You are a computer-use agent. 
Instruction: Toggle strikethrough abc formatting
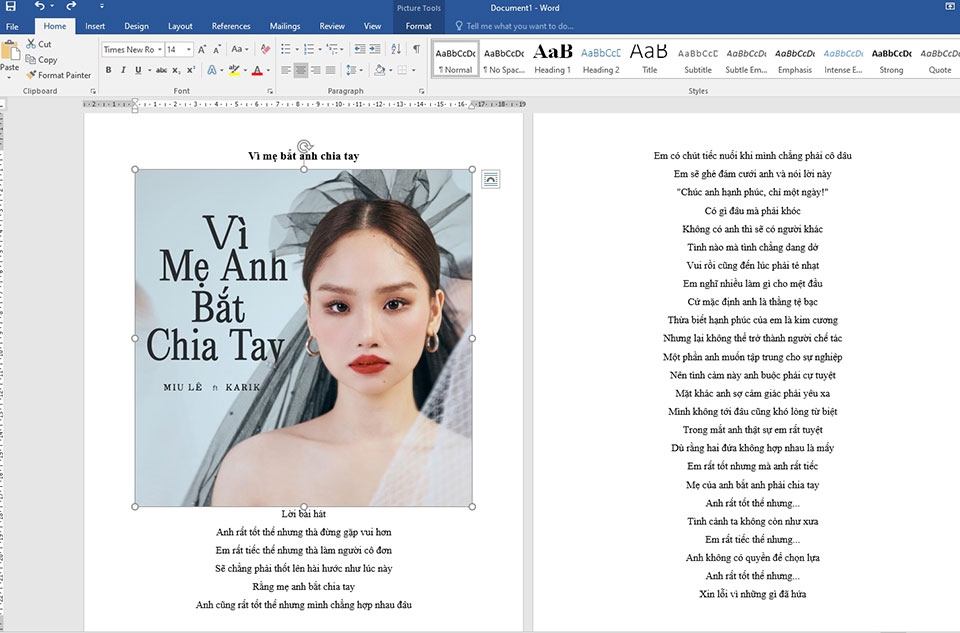click(161, 70)
